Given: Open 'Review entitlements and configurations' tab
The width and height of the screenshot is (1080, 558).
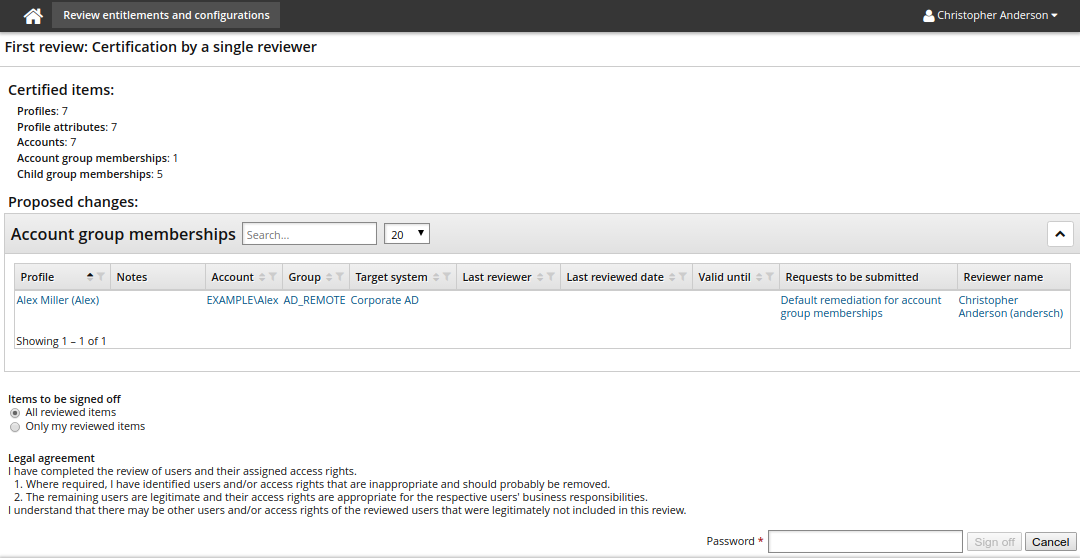Looking at the screenshot, I should 166,16.
